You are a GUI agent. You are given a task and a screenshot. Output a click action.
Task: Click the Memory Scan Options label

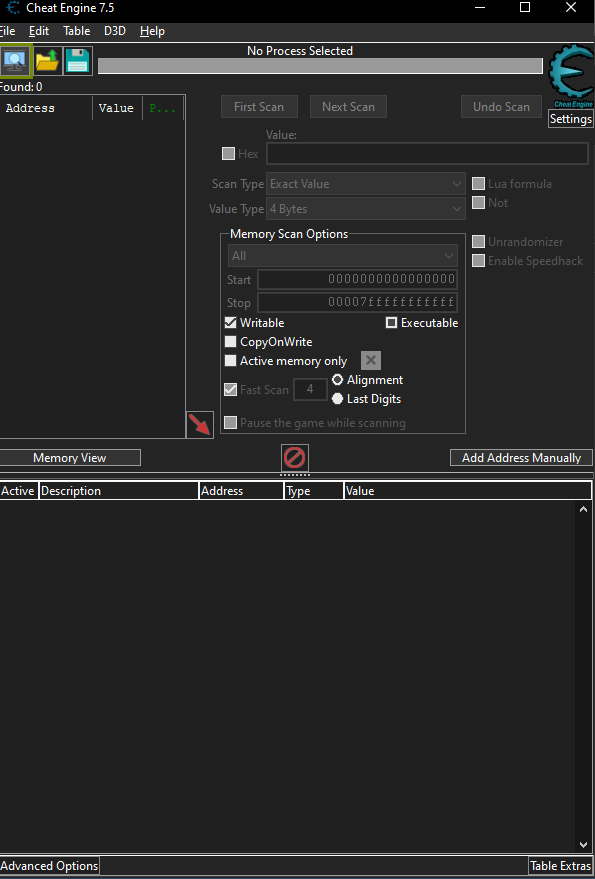click(x=289, y=234)
